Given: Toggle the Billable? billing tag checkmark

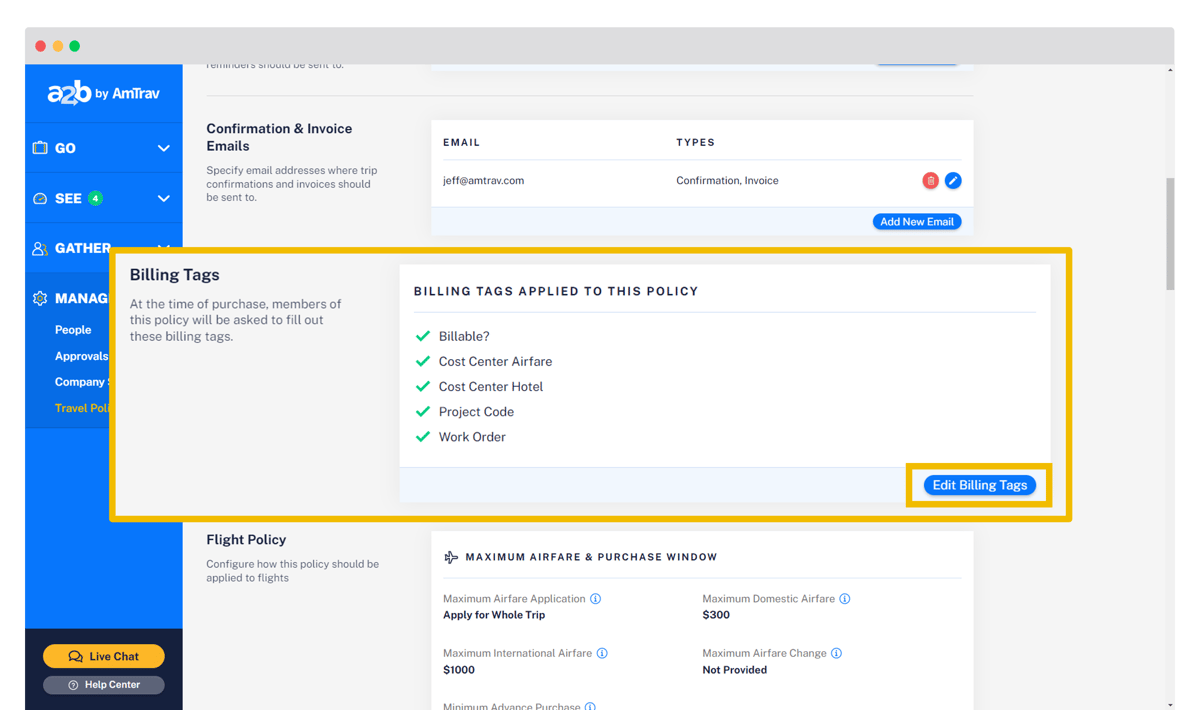Looking at the screenshot, I should 422,335.
